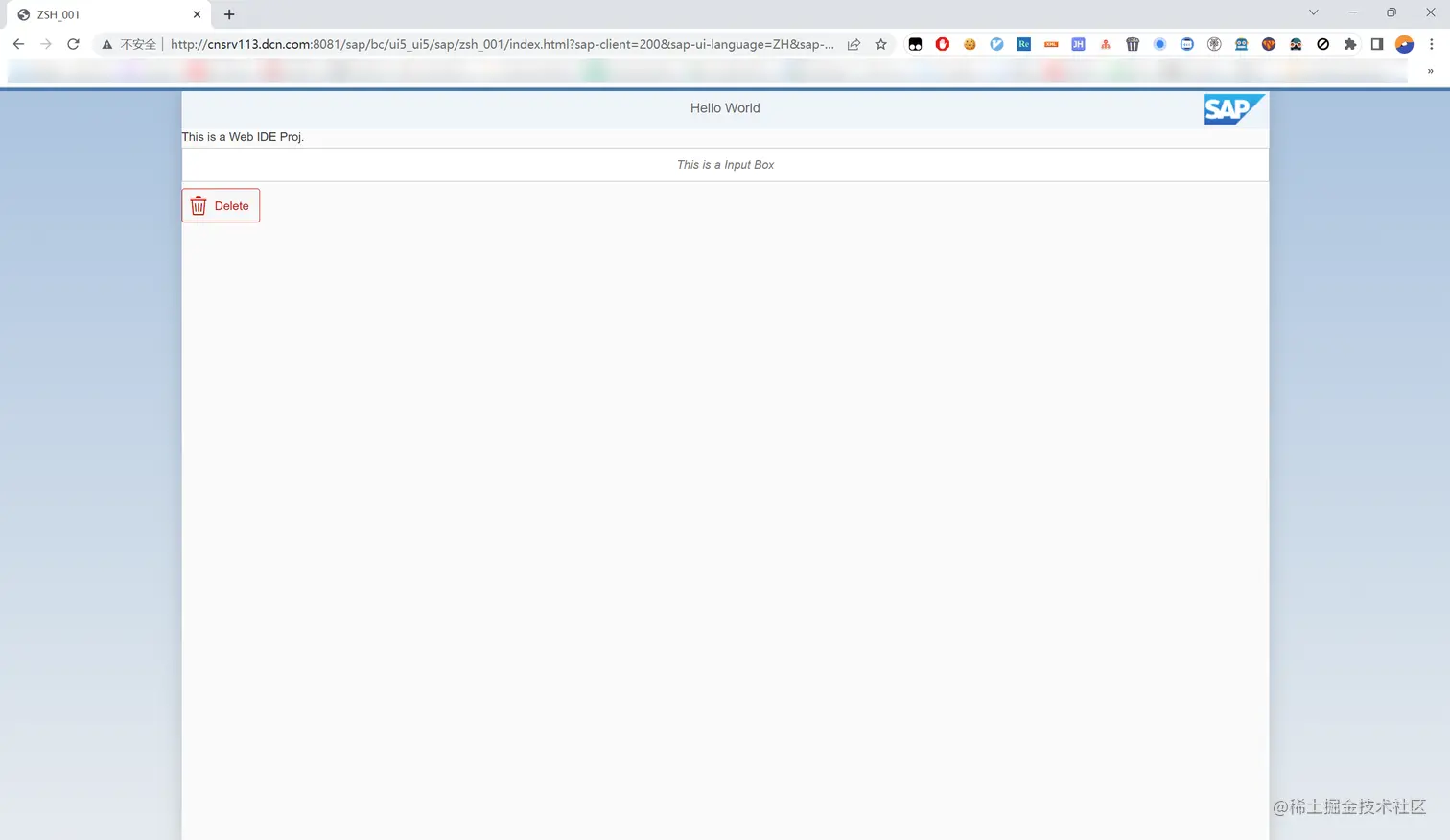Open the three-dot browser menu
Screen dimensions: 1450x840
click(x=1429, y=44)
